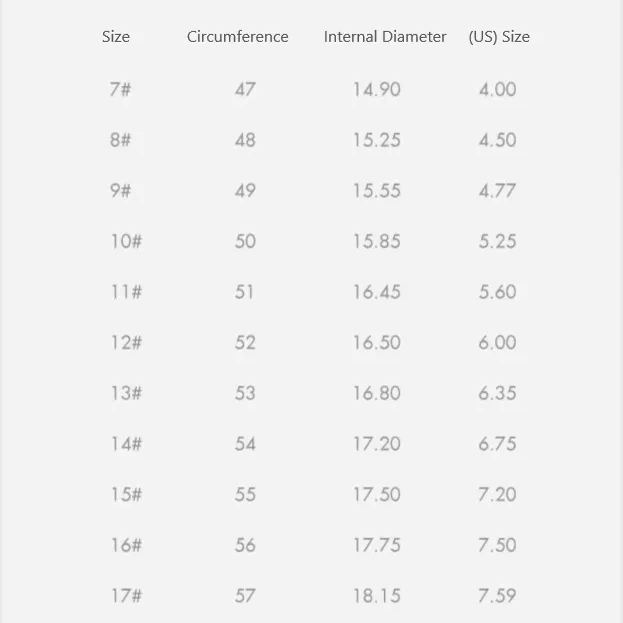Select the 13# size row label

(x=126, y=393)
